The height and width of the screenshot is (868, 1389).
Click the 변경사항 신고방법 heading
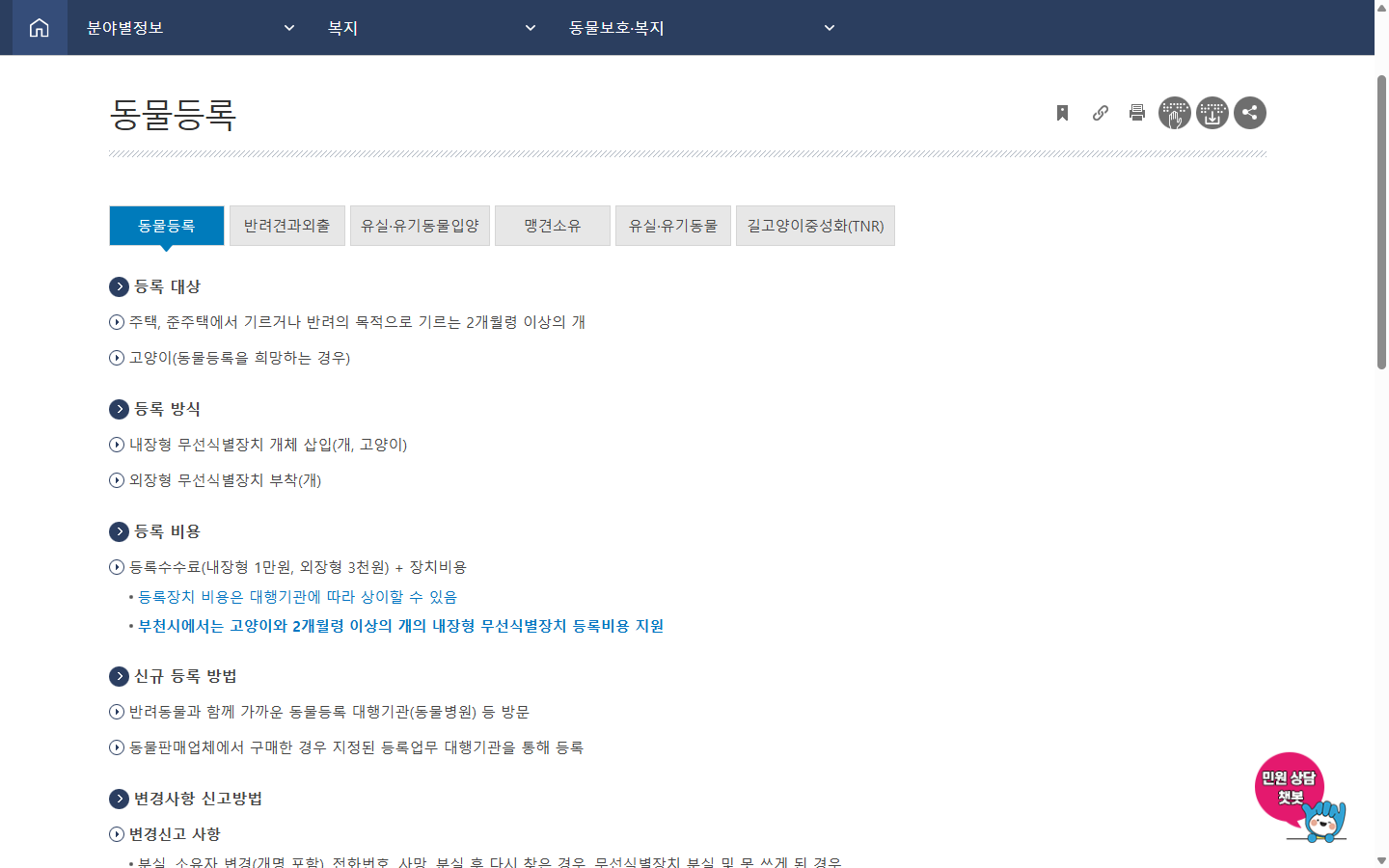coord(198,799)
